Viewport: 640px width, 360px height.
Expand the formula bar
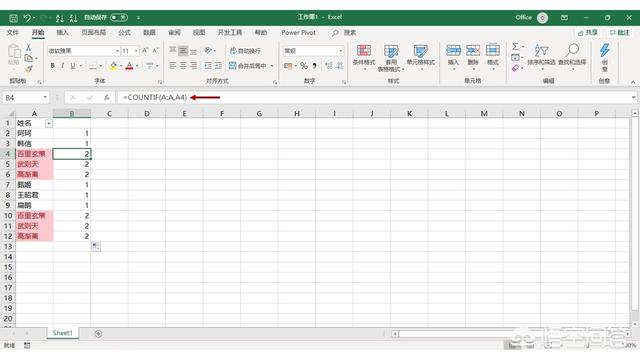click(x=633, y=97)
